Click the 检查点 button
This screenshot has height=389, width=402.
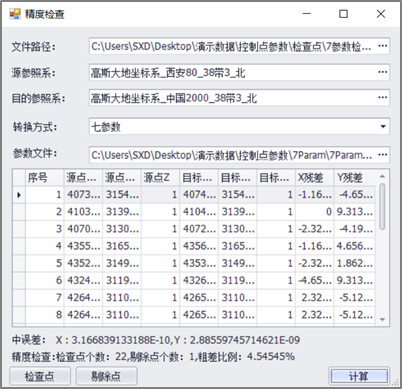40,376
